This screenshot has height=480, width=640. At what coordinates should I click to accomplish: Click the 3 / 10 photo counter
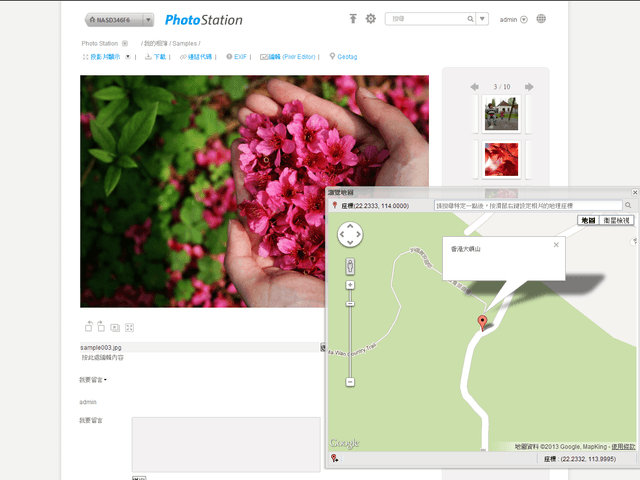(x=502, y=87)
